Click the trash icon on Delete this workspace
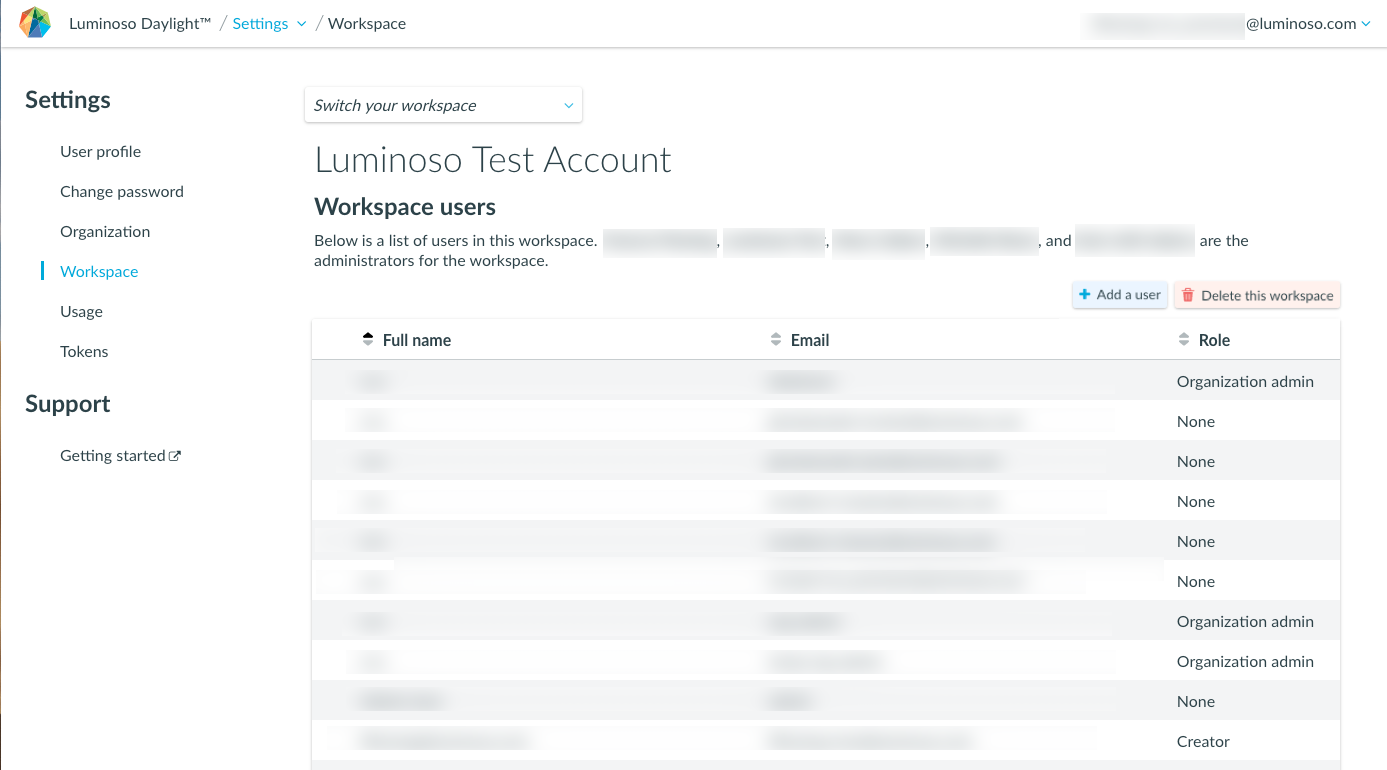The width and height of the screenshot is (1387, 770). click(1188, 295)
